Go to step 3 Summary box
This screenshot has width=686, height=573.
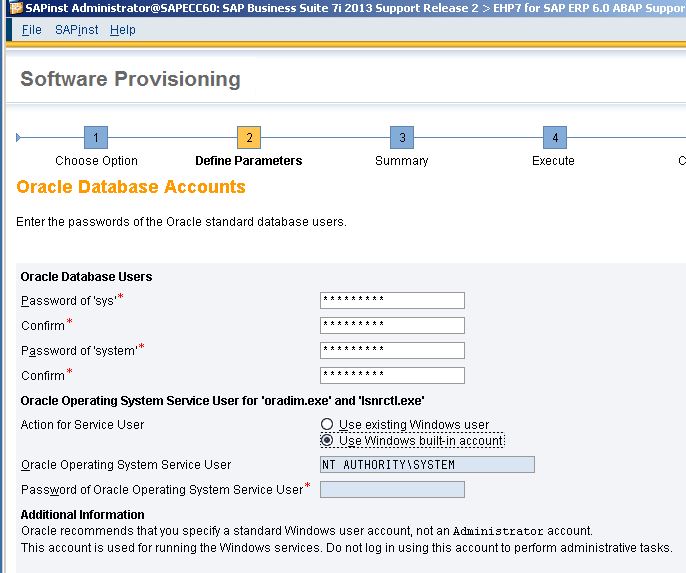point(402,137)
